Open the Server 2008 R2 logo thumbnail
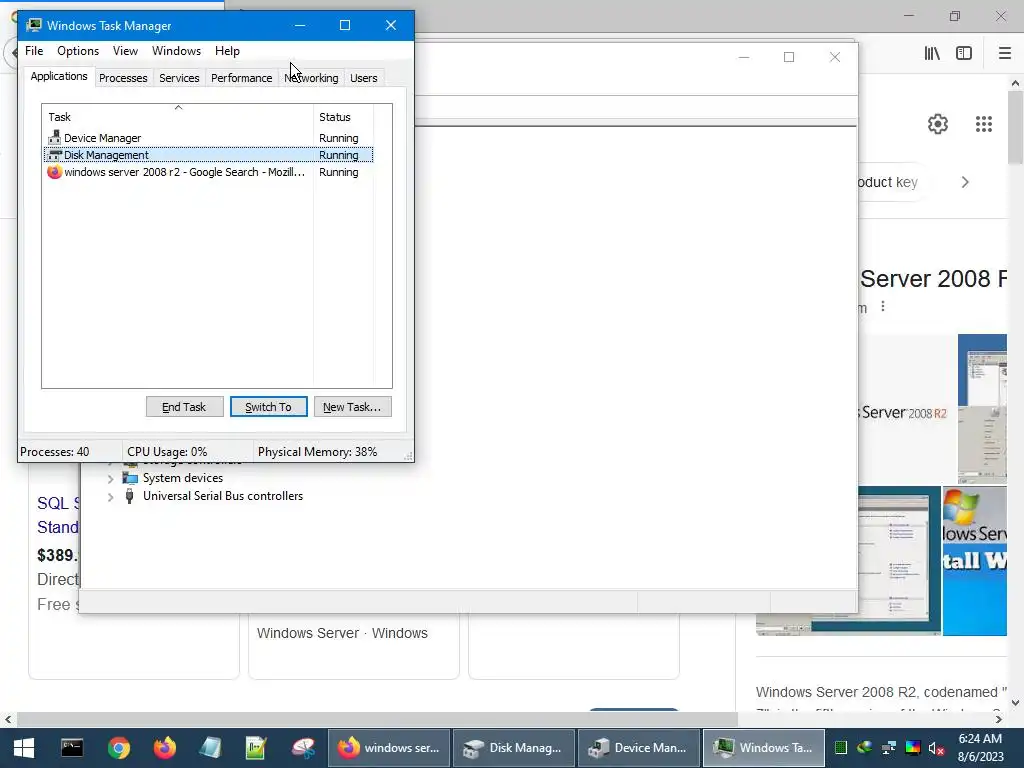1024x768 pixels. pyautogui.click(x=907, y=410)
